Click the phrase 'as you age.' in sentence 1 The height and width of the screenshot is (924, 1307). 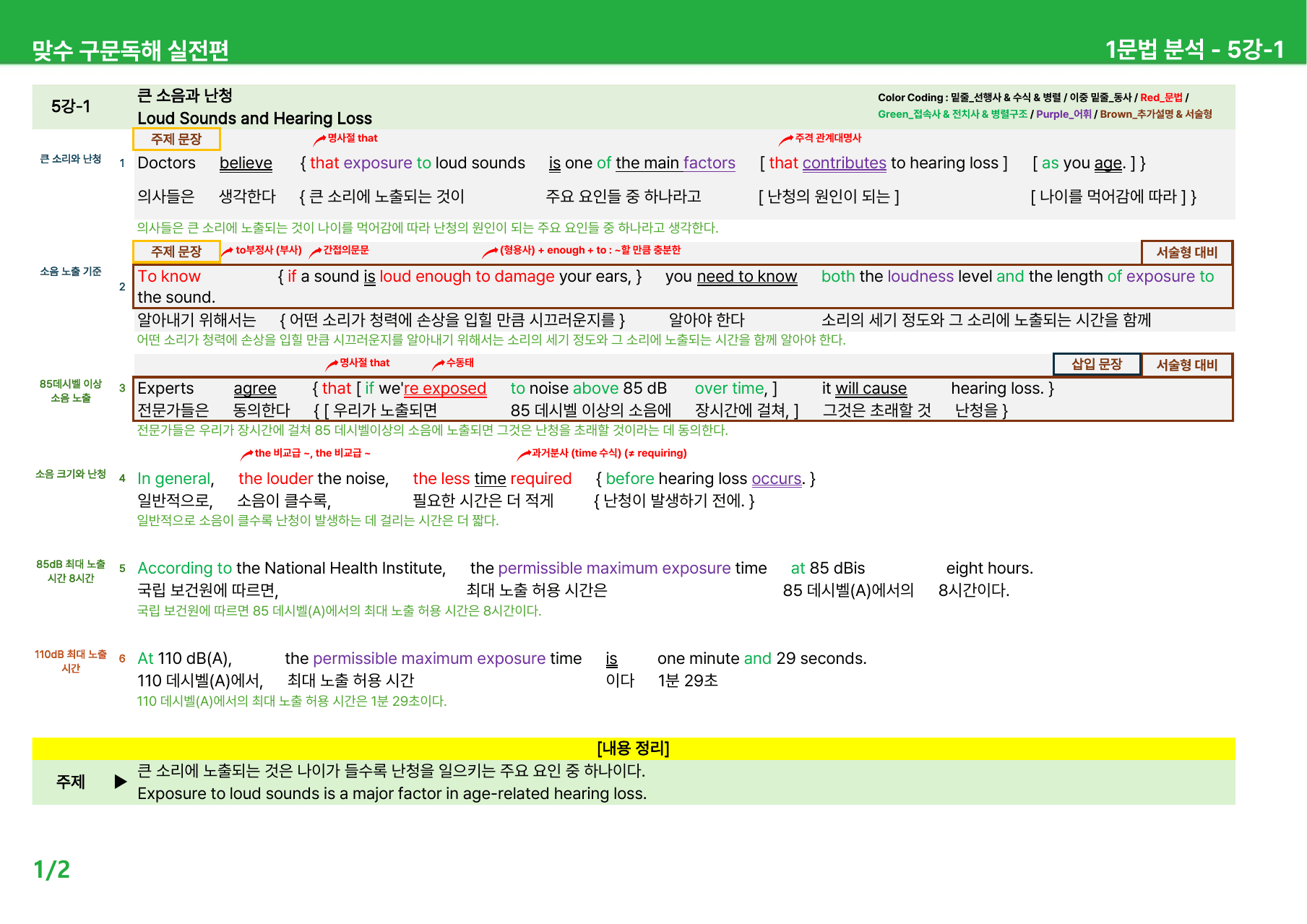[x=1084, y=163]
